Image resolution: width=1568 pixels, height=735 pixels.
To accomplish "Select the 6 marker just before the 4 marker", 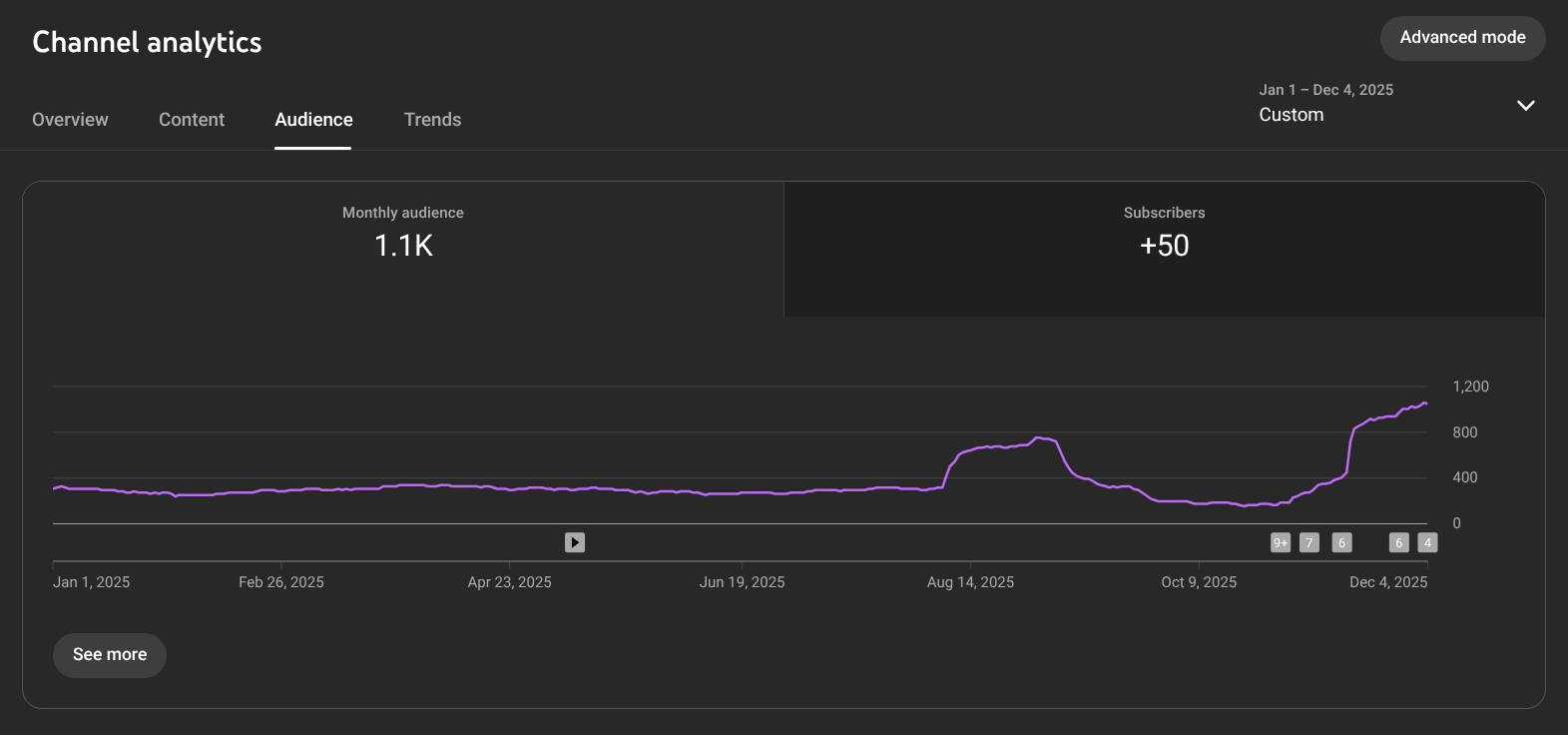I will tap(1399, 542).
